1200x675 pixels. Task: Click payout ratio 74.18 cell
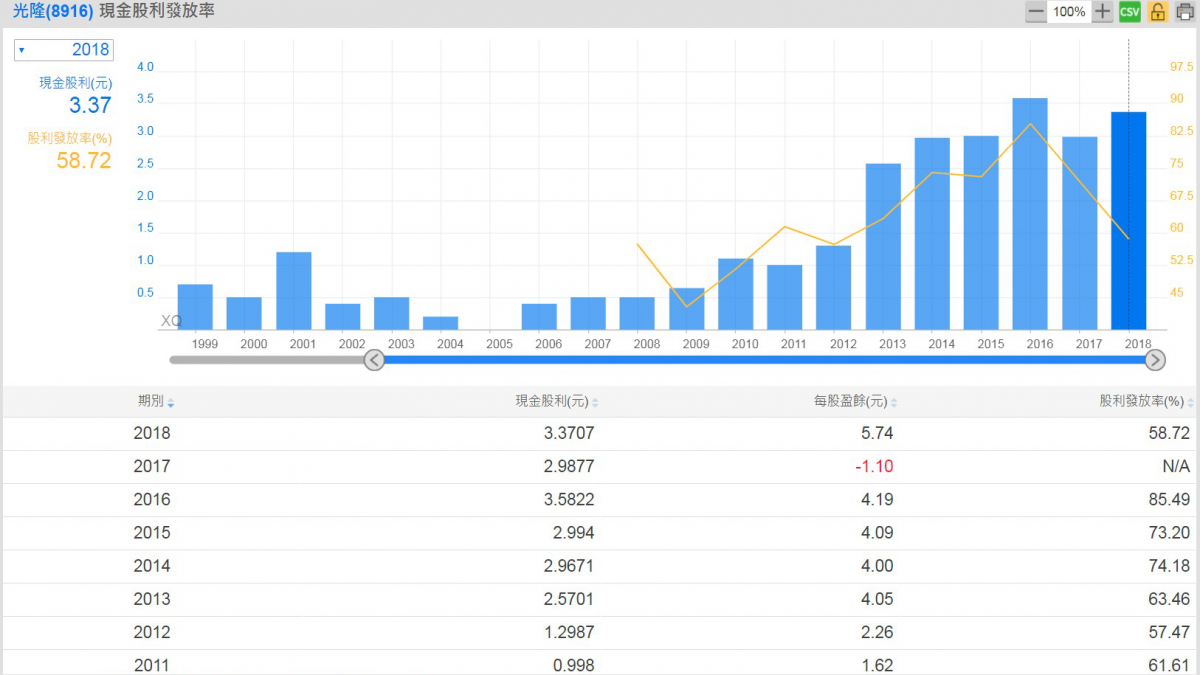1170,565
